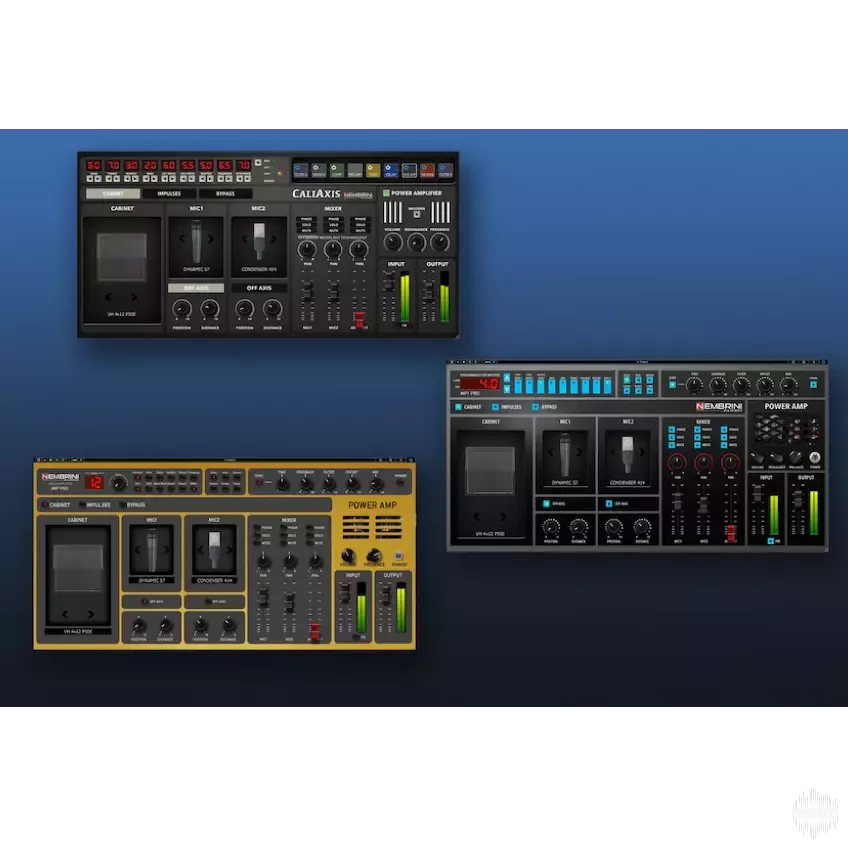This screenshot has height=848, width=848.
Task: Click the Resonance knob in CaliAxis power amplifier
Action: (416, 242)
